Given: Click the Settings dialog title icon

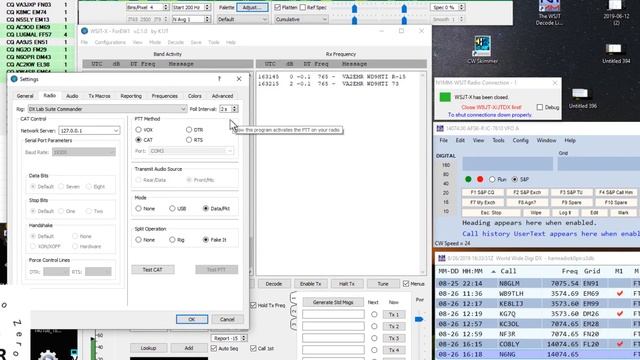Looking at the screenshot, I should pyautogui.click(x=14, y=79).
